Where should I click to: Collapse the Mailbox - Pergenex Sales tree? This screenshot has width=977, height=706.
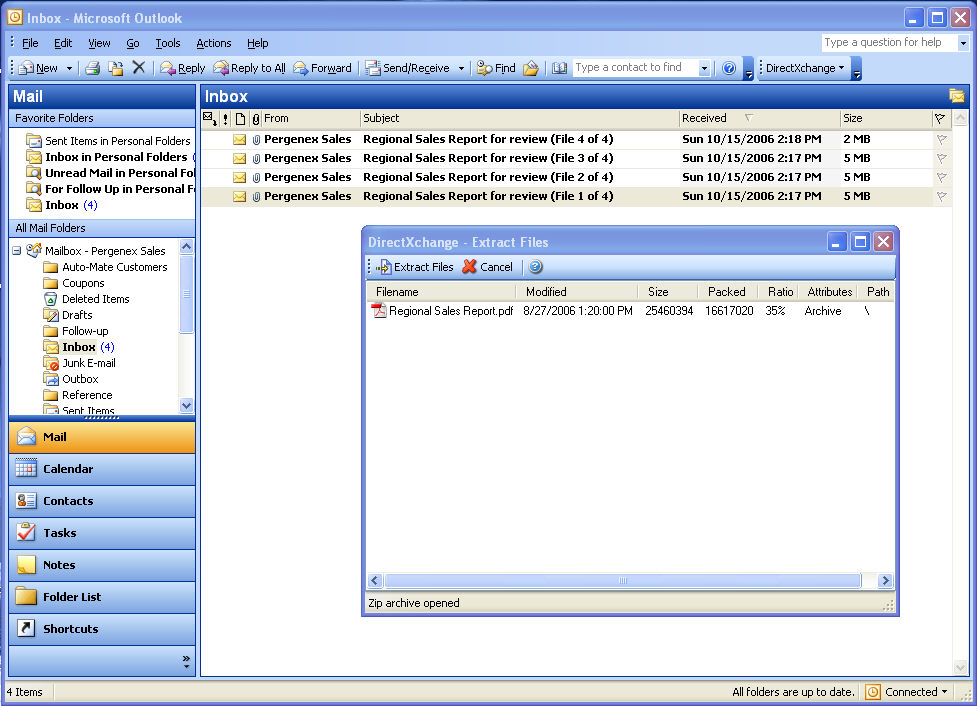coord(17,251)
